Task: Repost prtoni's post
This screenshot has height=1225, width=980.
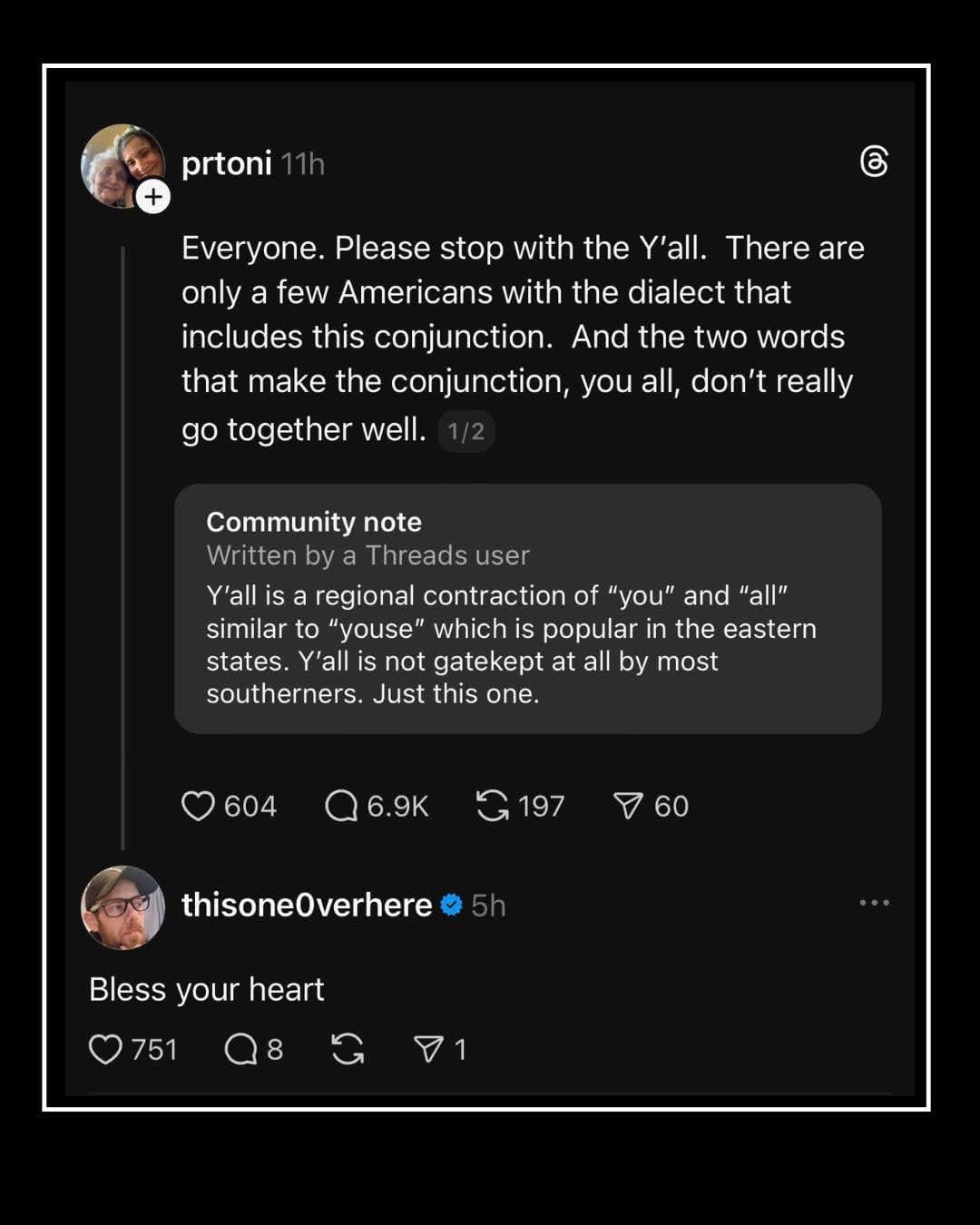Action: coord(492,806)
